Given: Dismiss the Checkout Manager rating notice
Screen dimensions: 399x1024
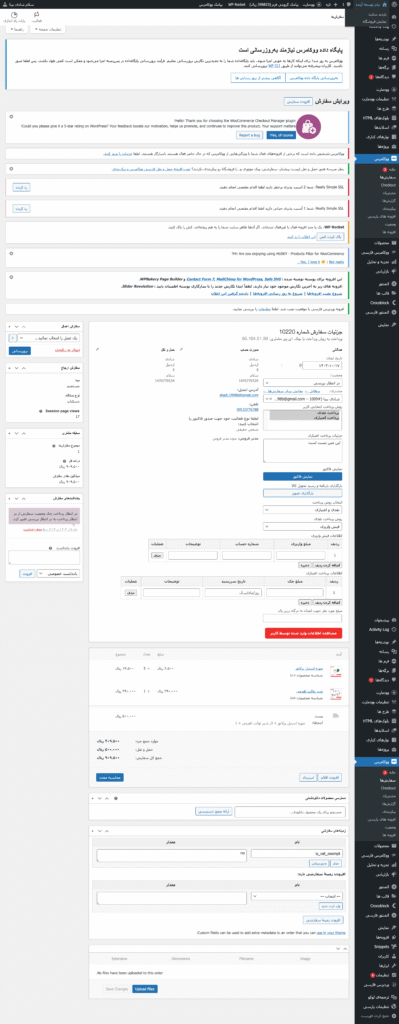Looking at the screenshot, I should pos(10,115).
